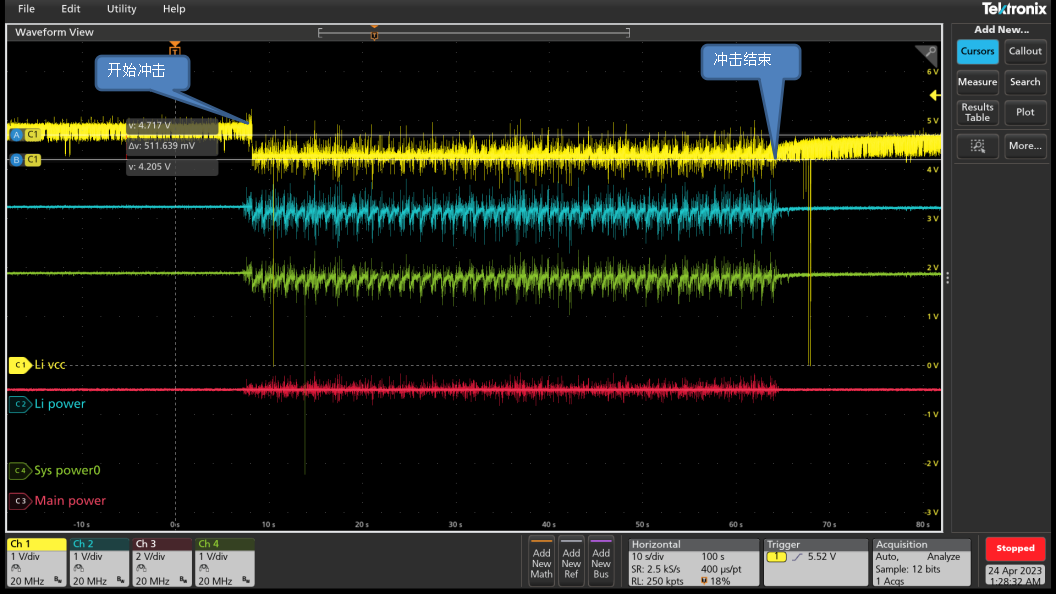Open the More... add-new options
1056x594 pixels.
[x=1025, y=146]
